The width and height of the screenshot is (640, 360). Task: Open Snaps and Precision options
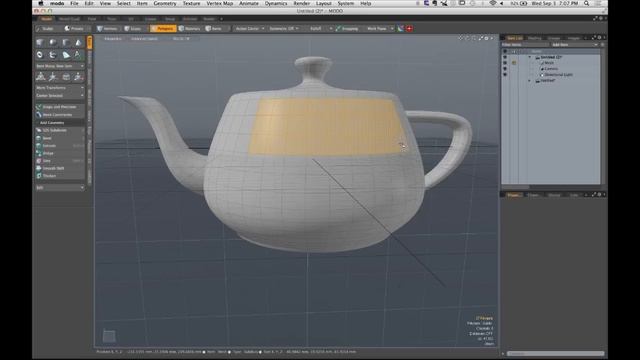click(60, 107)
